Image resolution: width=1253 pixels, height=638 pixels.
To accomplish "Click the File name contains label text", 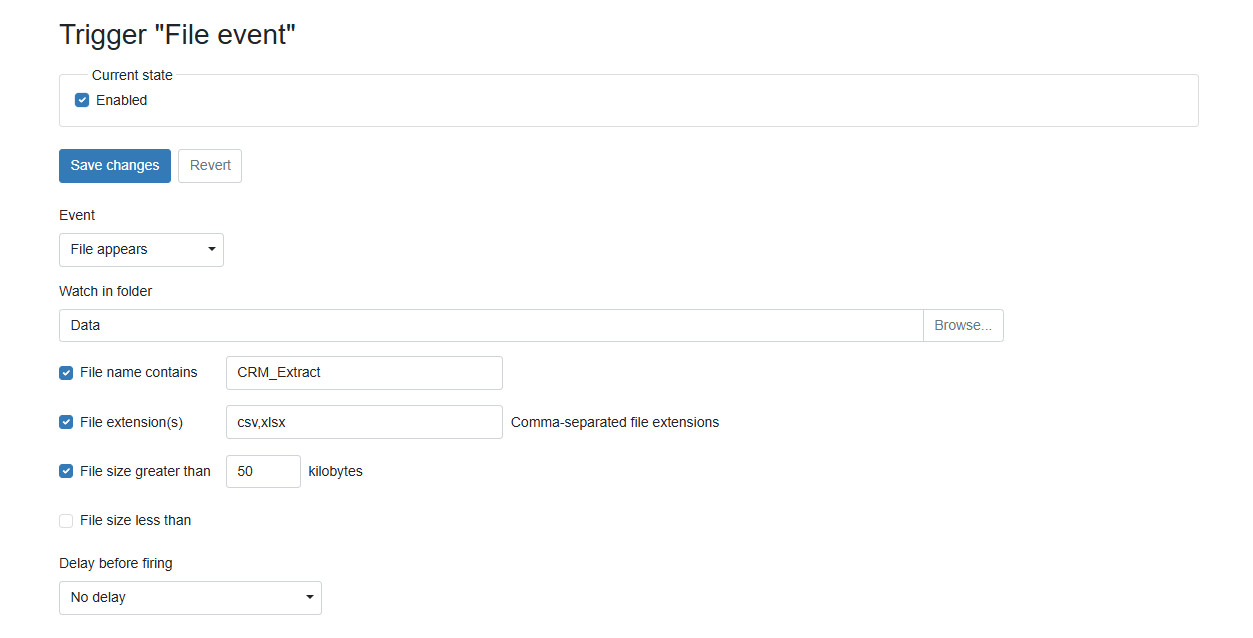I will pyautogui.click(x=139, y=372).
